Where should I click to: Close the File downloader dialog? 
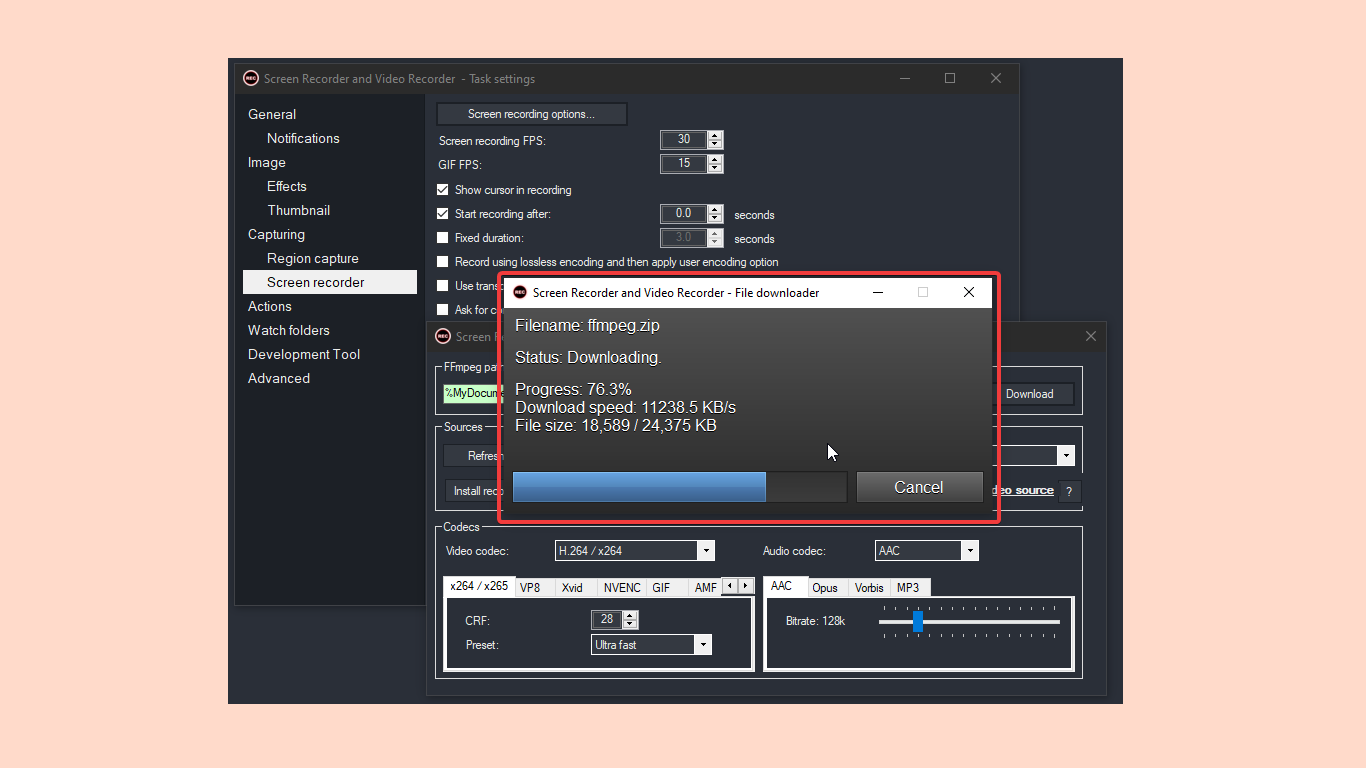(968, 292)
